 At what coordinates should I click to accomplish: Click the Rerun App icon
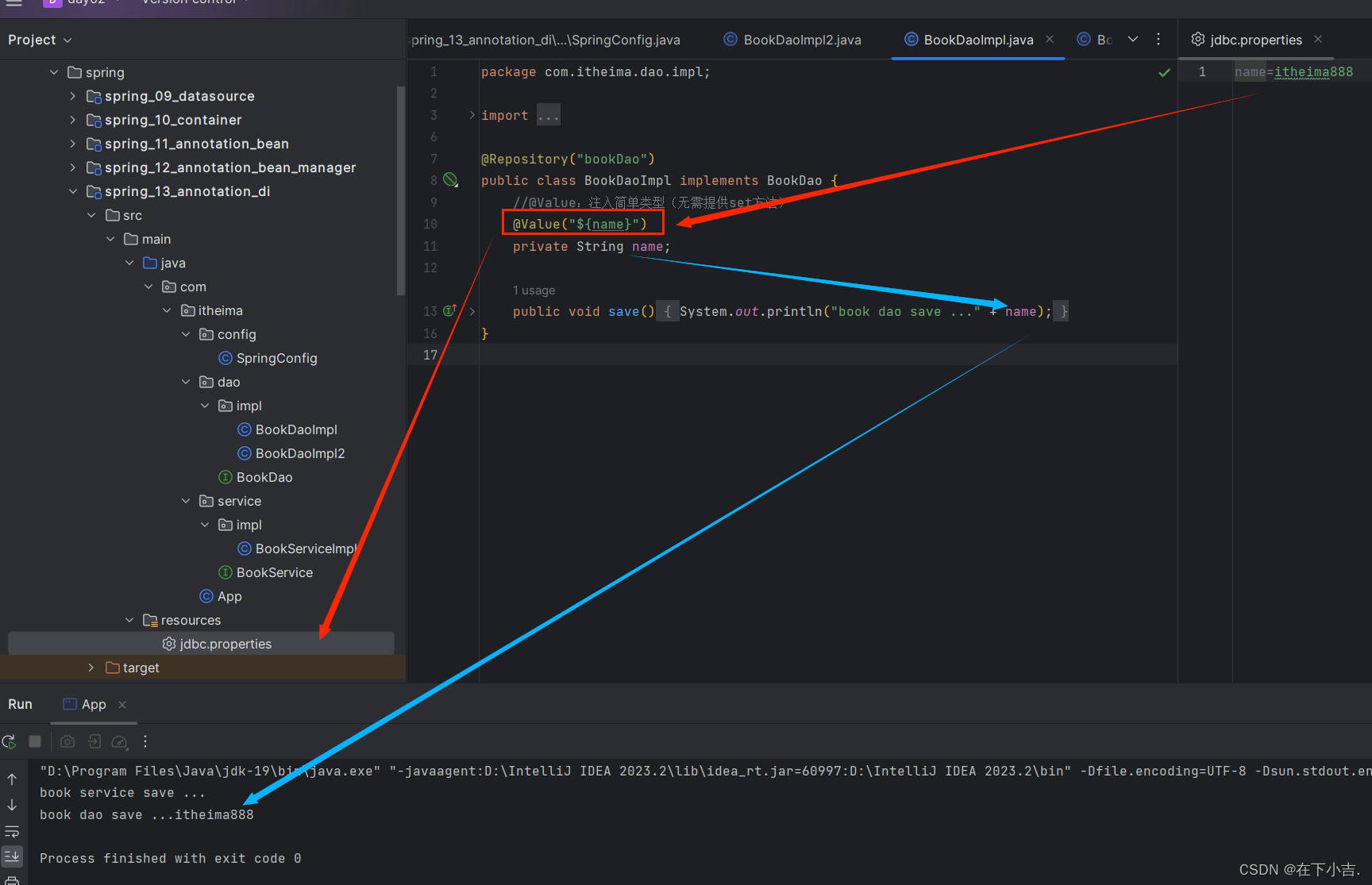(10, 741)
